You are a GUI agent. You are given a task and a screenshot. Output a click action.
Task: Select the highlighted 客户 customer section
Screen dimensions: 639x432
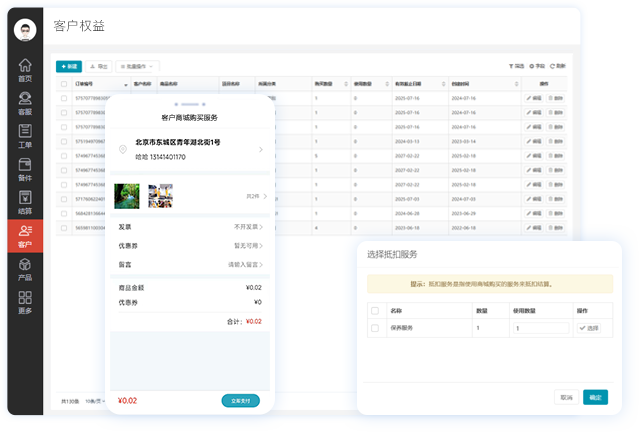click(25, 236)
